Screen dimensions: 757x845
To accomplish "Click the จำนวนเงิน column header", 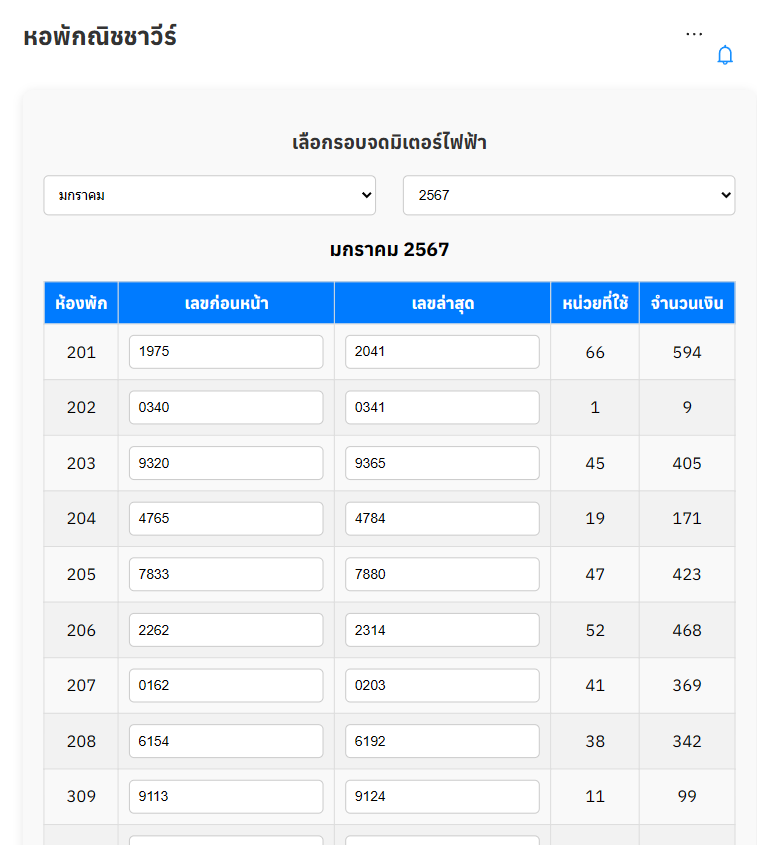I will click(x=687, y=303).
